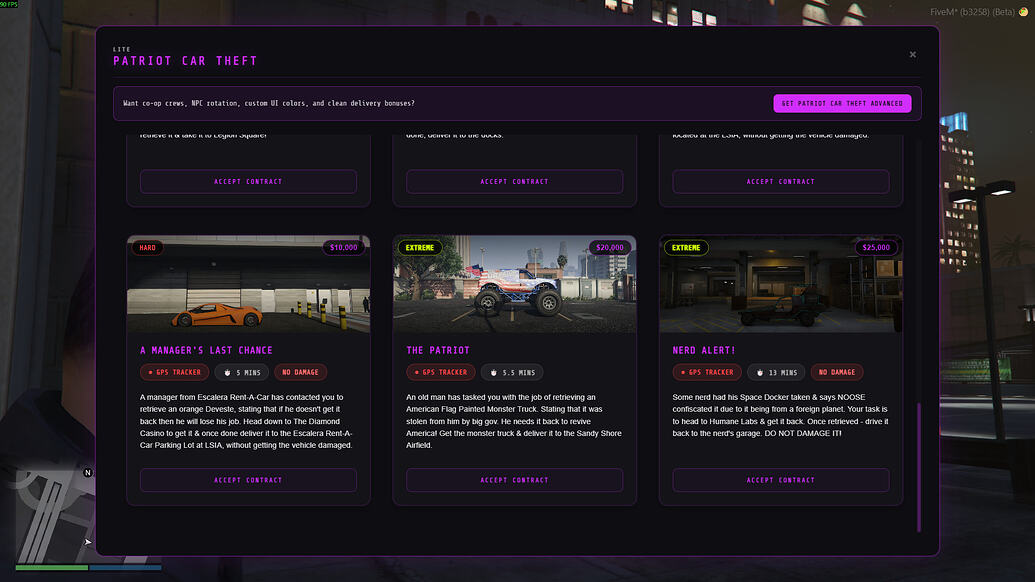Accept contract for the docks delivery job
This screenshot has width=1035, height=582.
514,181
